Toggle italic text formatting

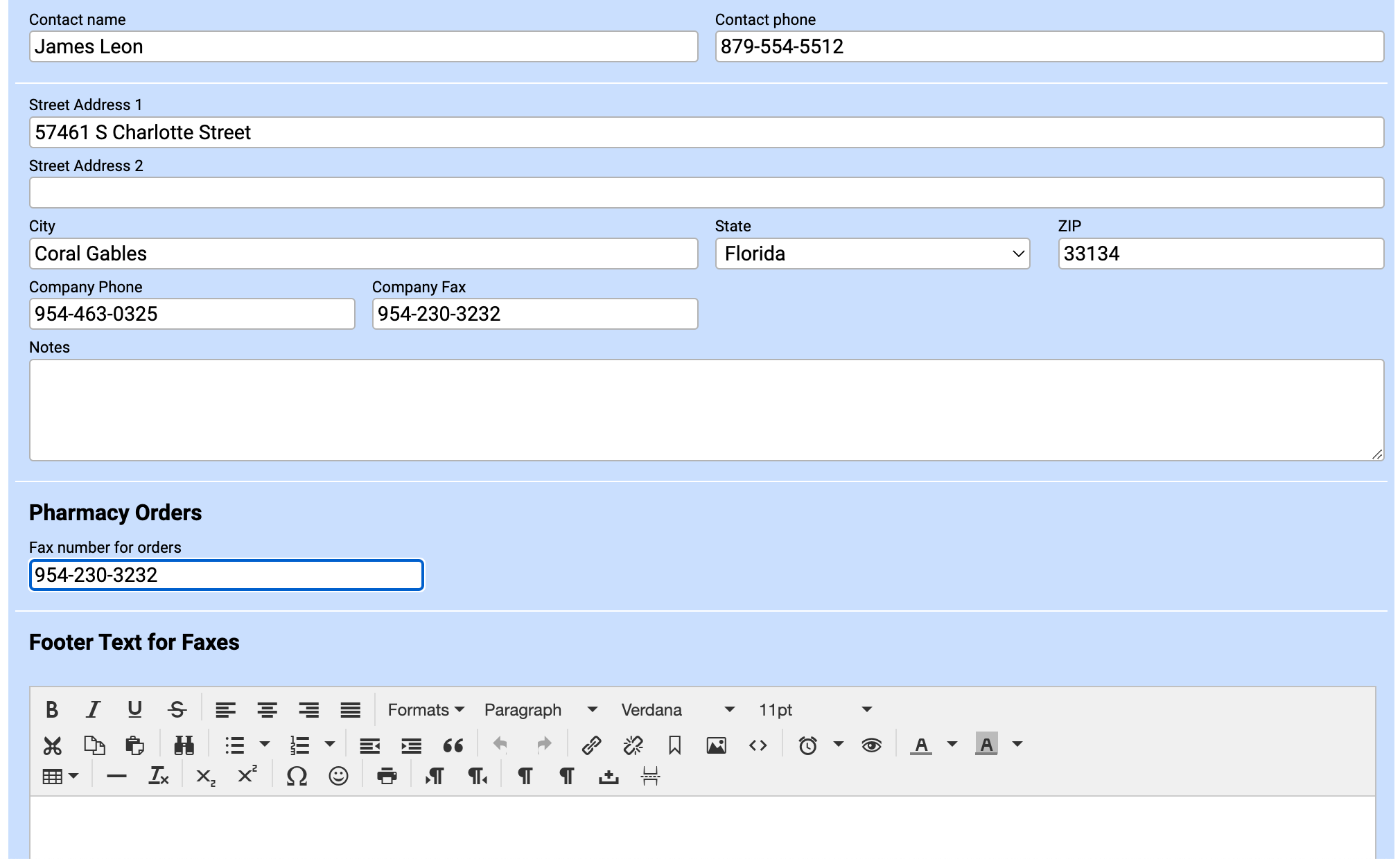coord(93,709)
